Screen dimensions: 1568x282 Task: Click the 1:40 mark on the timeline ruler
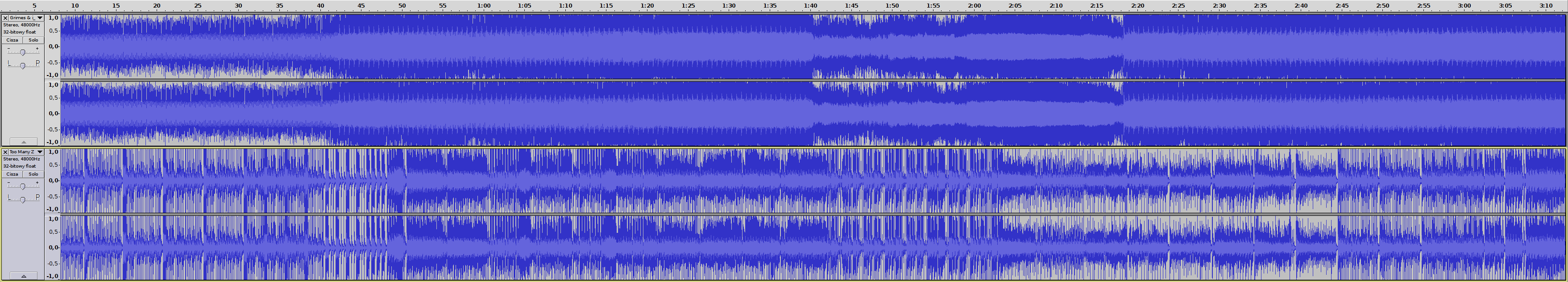(x=811, y=5)
